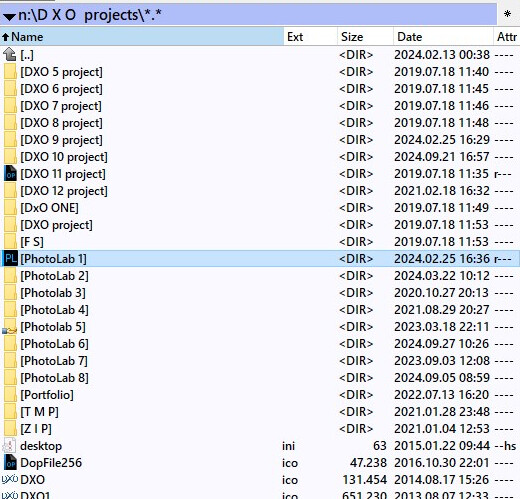520x499 pixels.
Task: Select the Z I P folder row
Action: click(x=260, y=429)
